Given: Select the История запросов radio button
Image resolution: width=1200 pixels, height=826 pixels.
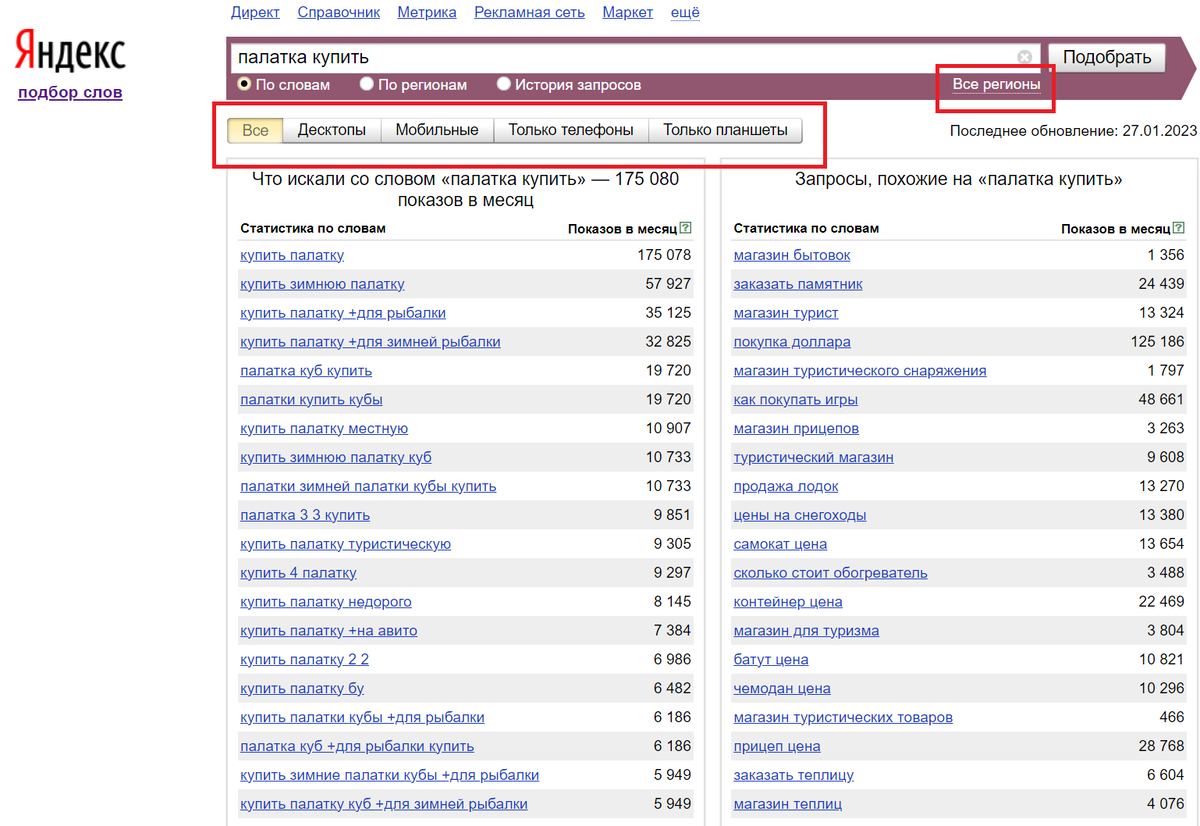Looking at the screenshot, I should coord(503,85).
